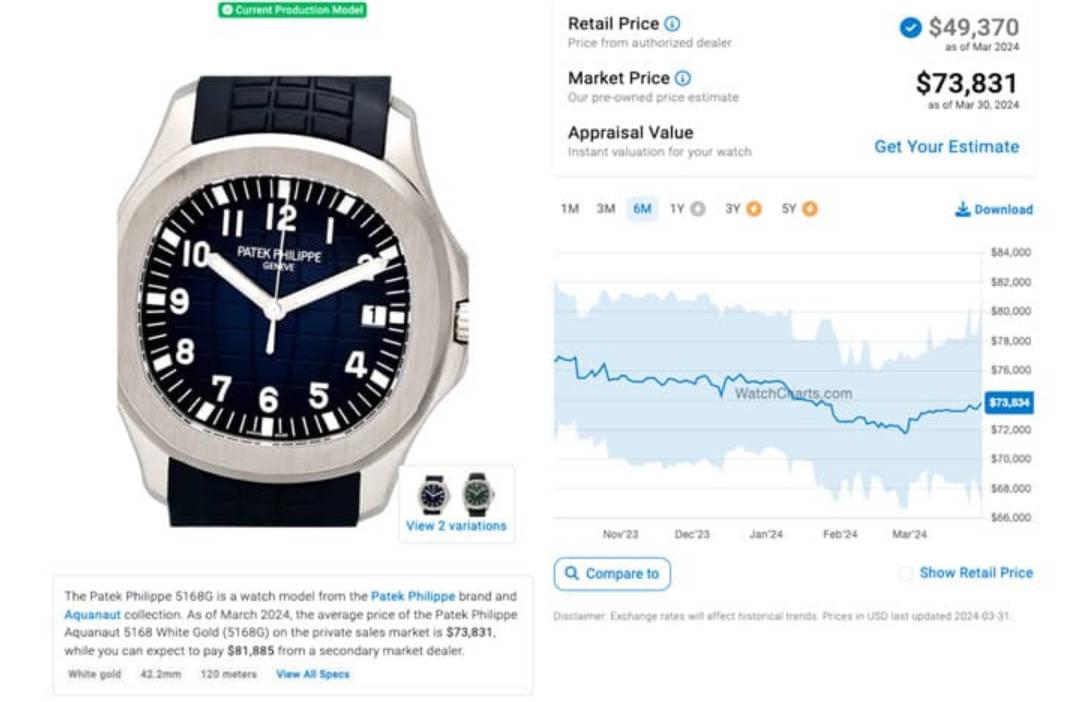Click the Market Price info icon
The height and width of the screenshot is (702, 1084).
(682, 78)
